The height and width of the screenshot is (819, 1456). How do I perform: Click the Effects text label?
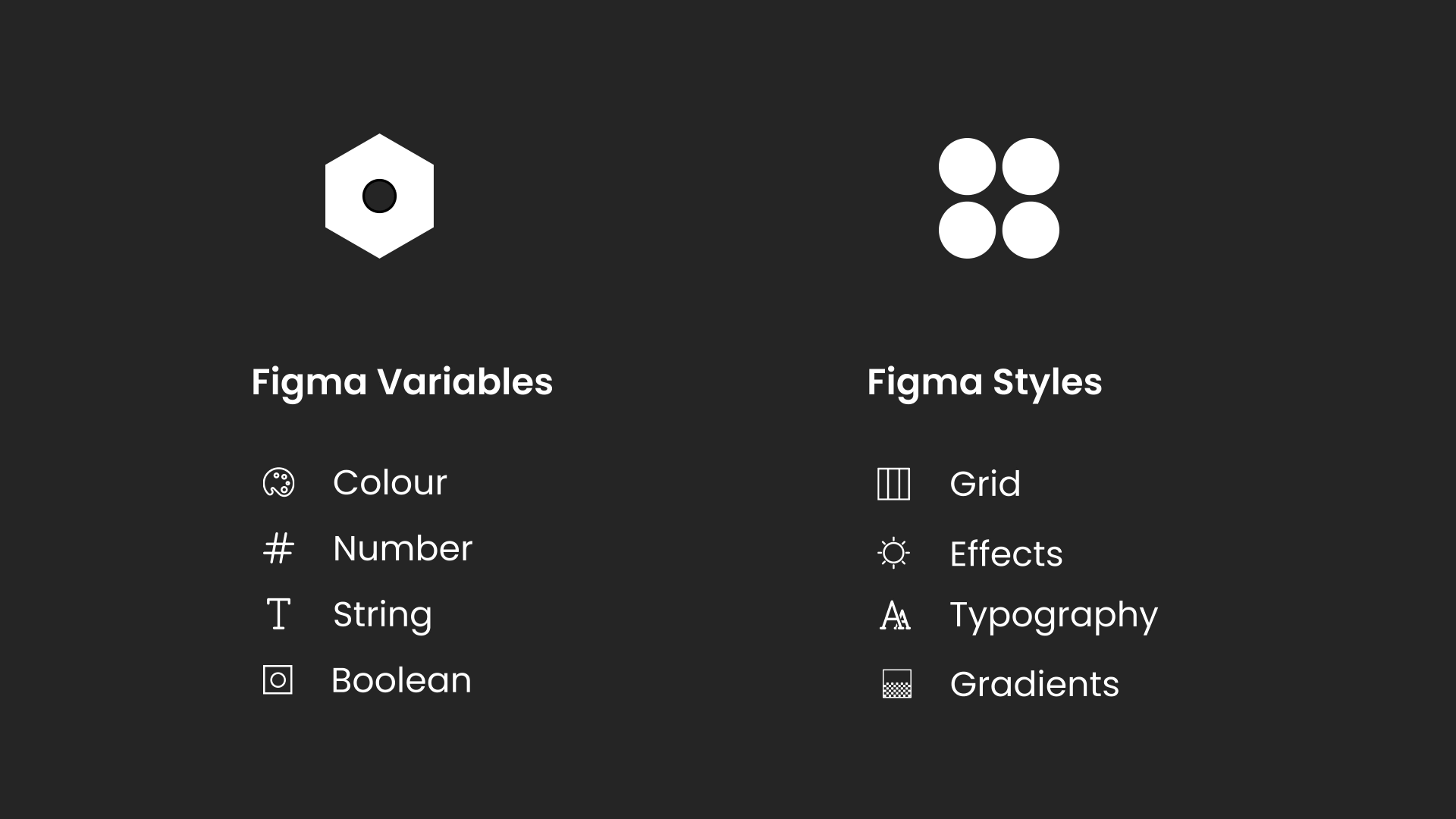1006,554
